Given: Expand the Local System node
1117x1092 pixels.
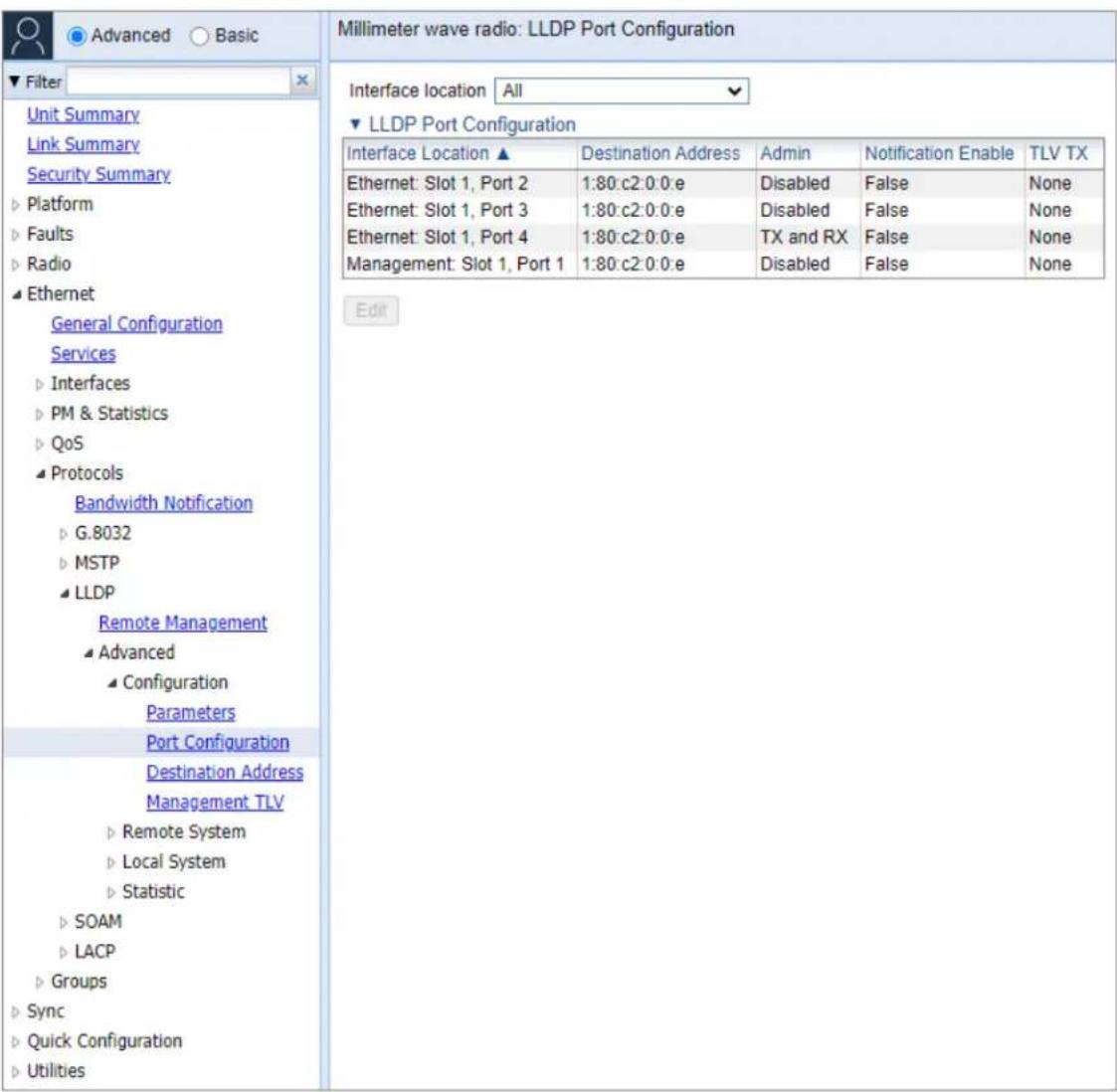Looking at the screenshot, I should [111, 862].
